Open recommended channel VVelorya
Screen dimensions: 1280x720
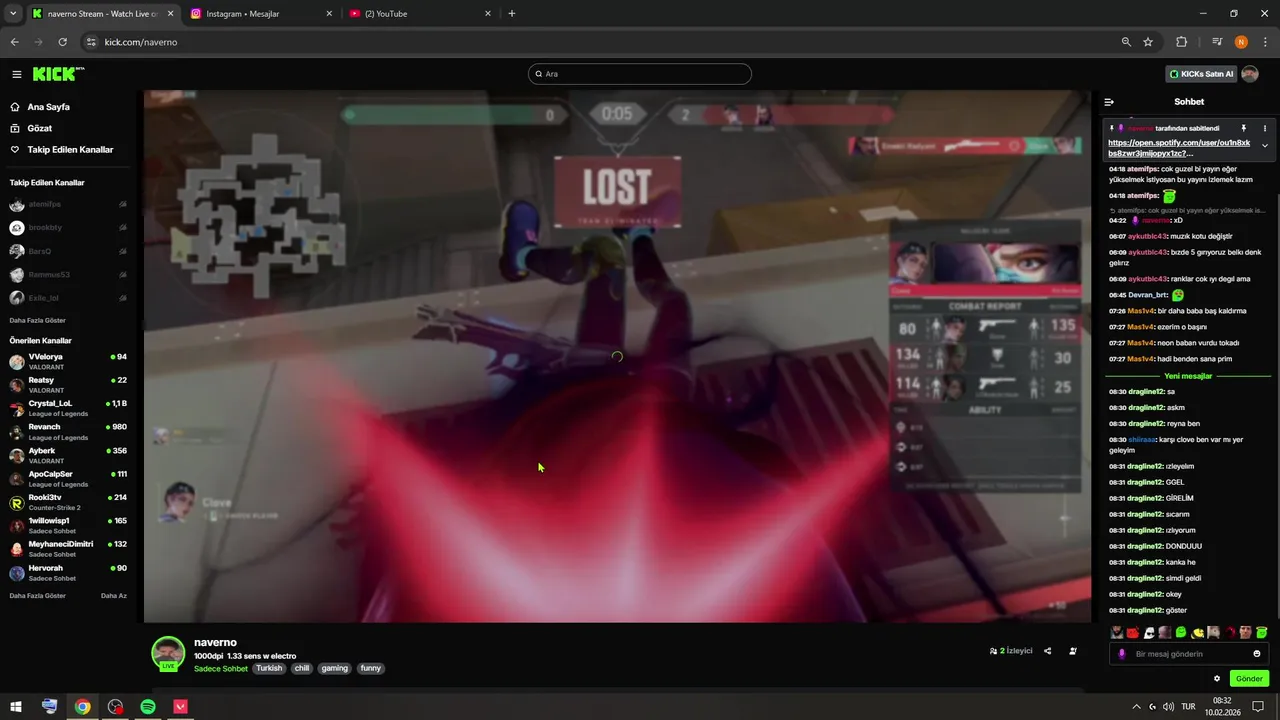pyautogui.click(x=68, y=362)
